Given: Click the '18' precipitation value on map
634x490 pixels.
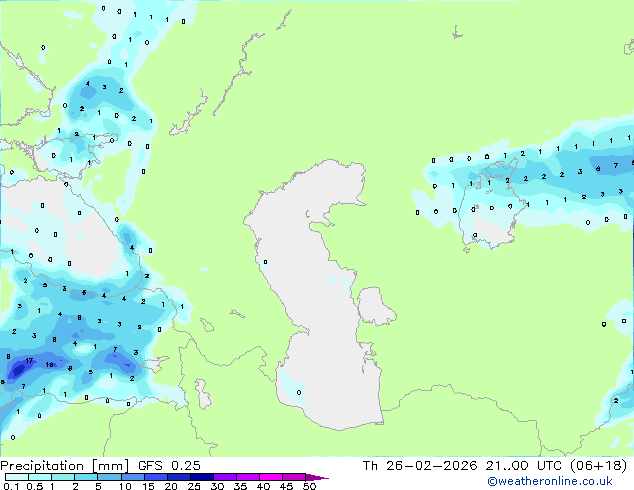Looking at the screenshot, I should (49, 365).
